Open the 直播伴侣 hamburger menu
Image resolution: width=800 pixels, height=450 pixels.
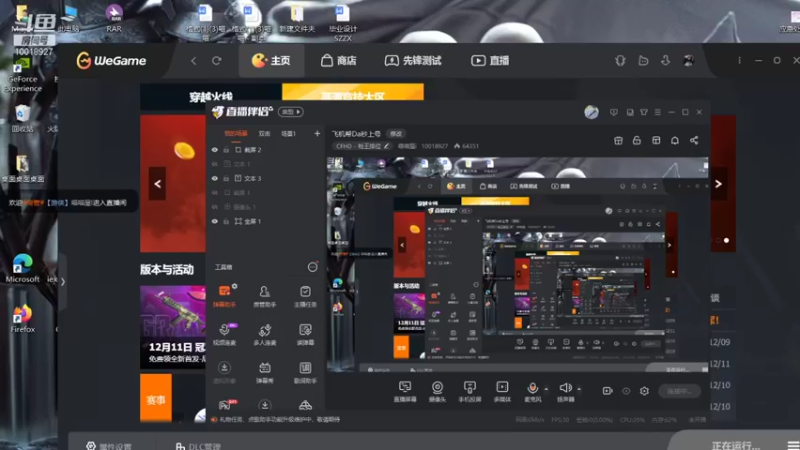click(658, 112)
